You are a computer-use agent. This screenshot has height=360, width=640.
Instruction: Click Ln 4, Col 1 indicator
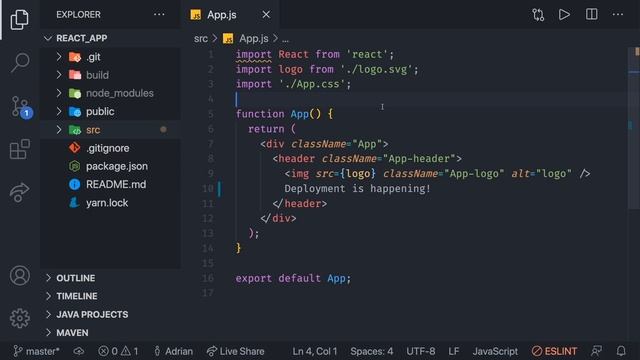tap(314, 351)
